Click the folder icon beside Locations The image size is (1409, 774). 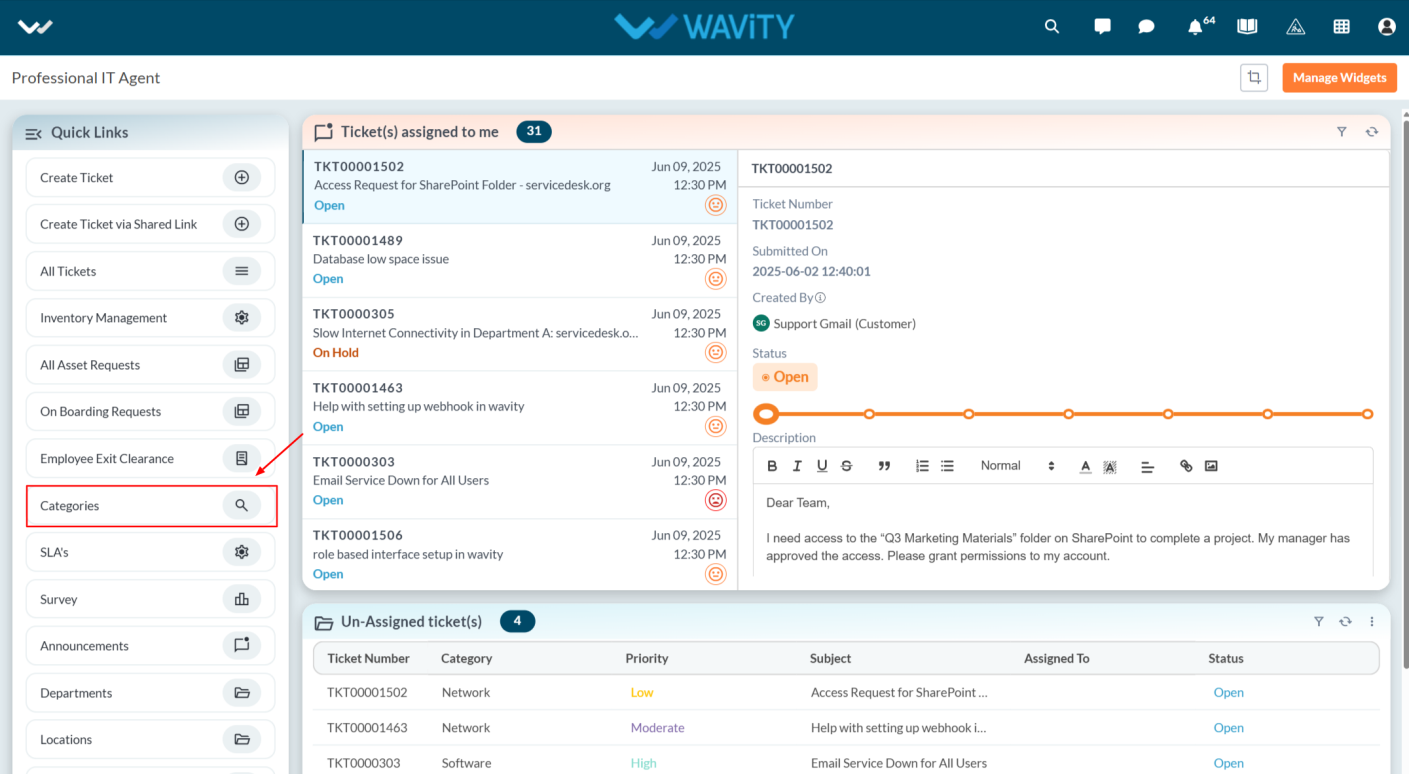coord(241,740)
